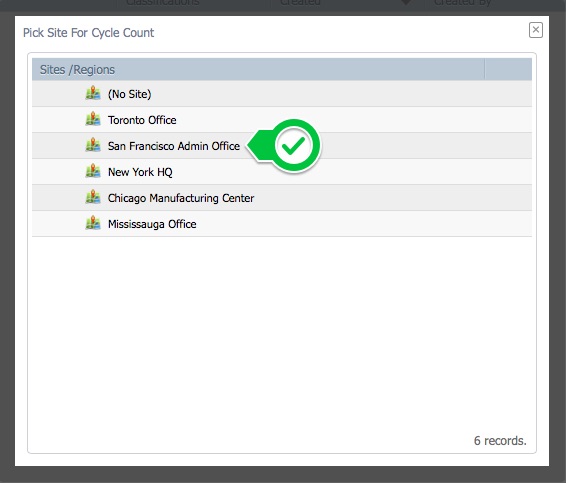The width and height of the screenshot is (566, 483).
Task: Click the New York HQ site icon
Action: click(x=93, y=171)
